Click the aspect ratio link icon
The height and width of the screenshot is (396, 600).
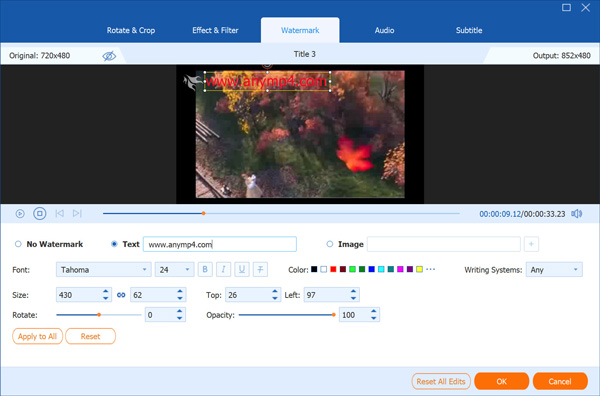coord(121,295)
